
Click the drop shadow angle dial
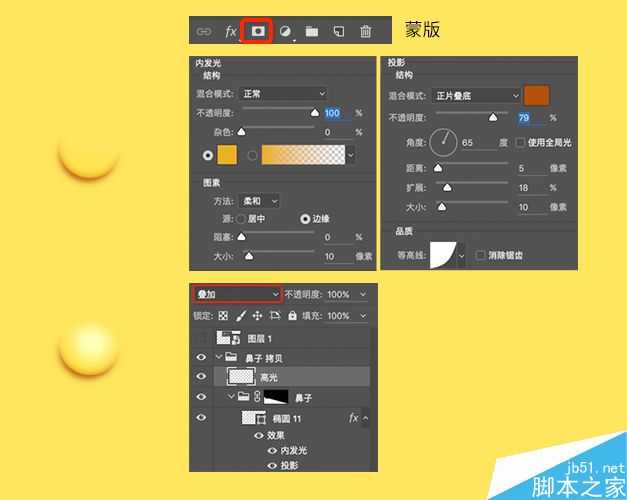(x=444, y=143)
